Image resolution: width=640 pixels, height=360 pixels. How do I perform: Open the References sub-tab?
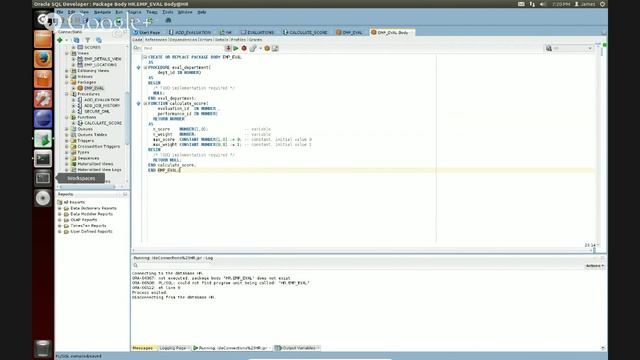[156, 40]
